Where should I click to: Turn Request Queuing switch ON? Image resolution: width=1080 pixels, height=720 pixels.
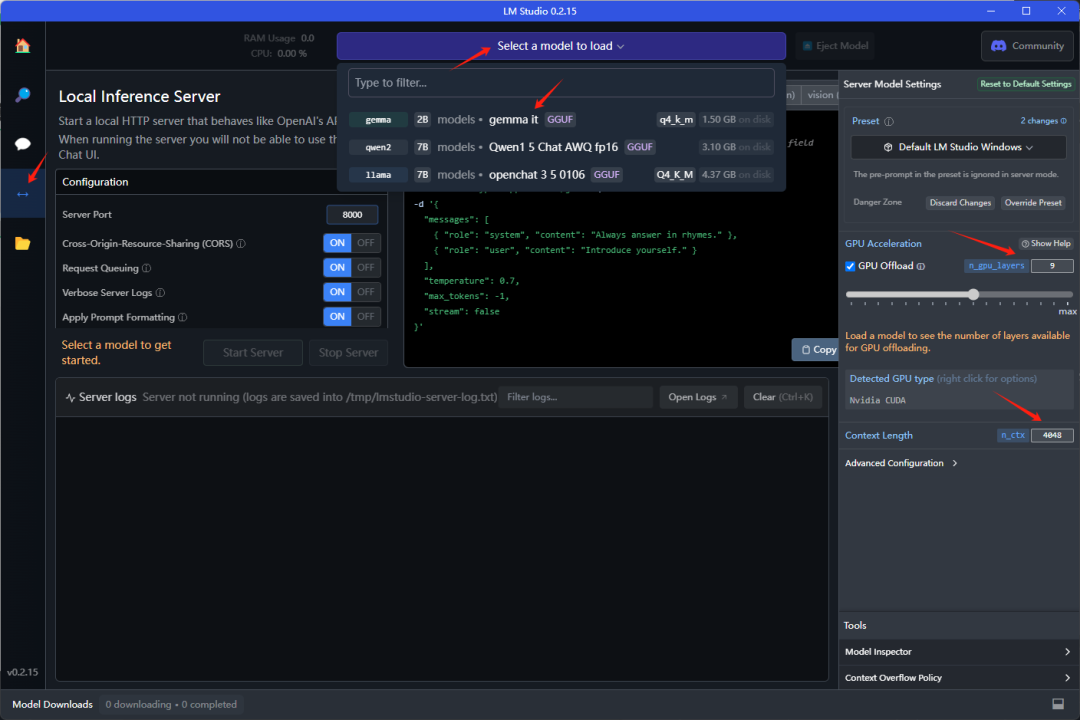(x=338, y=267)
